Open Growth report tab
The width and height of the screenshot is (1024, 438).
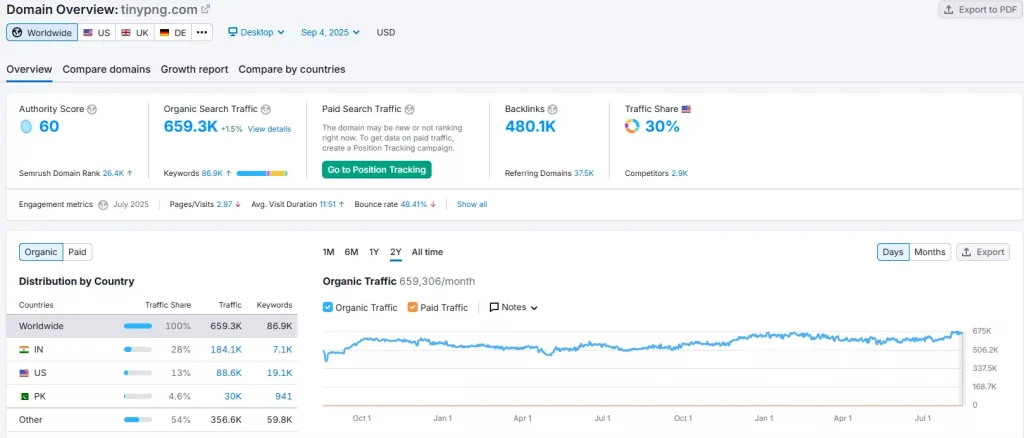click(195, 69)
